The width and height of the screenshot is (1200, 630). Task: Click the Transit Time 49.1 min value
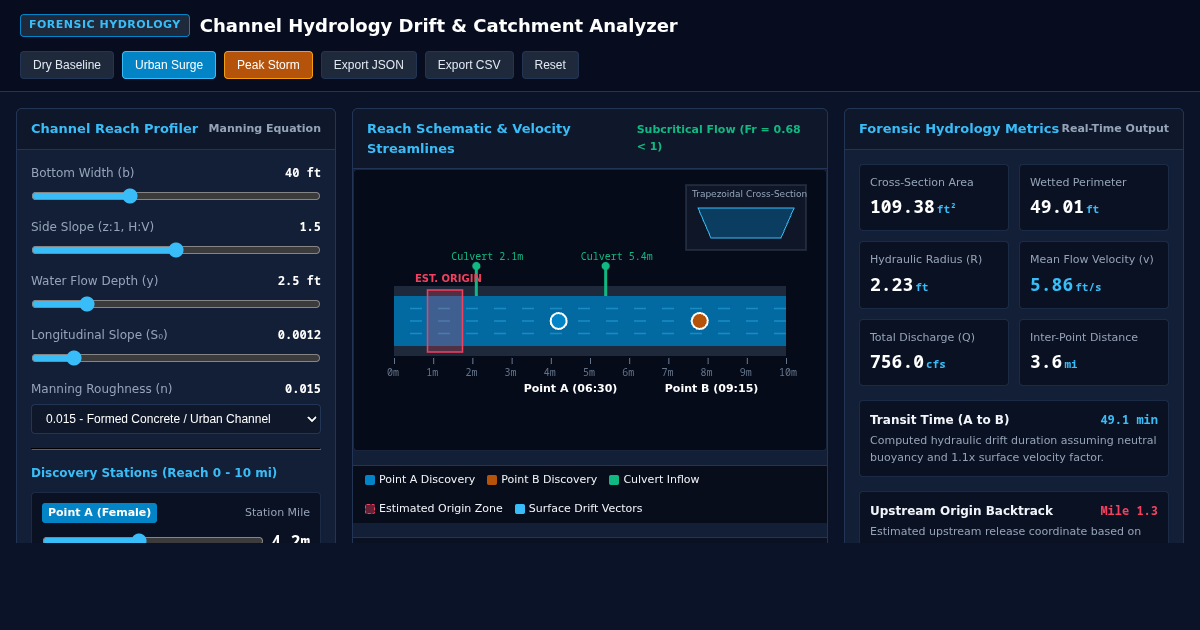1129,420
